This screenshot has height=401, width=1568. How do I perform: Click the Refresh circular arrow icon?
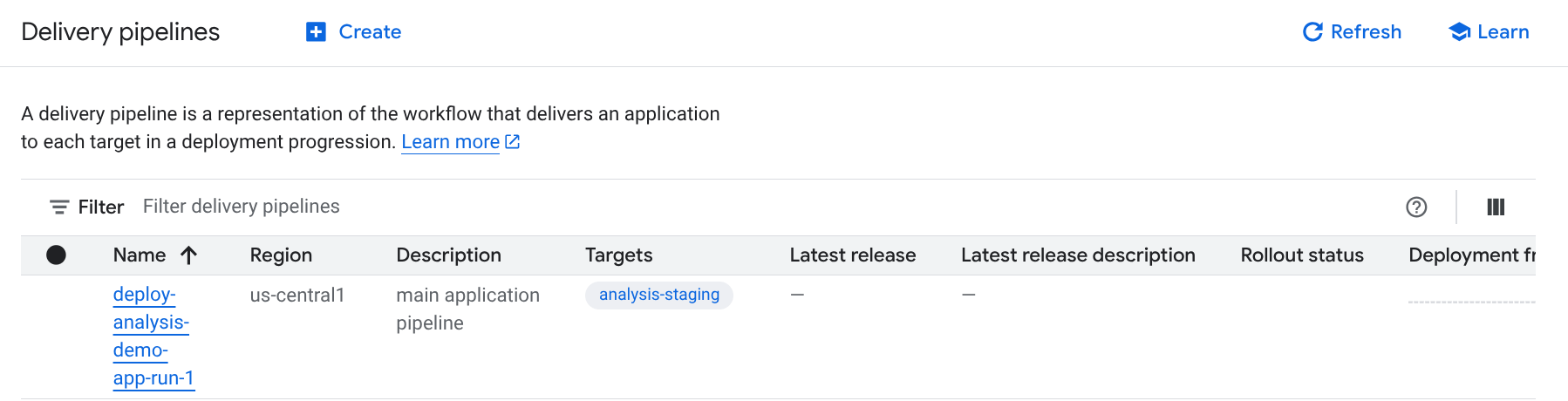click(x=1312, y=32)
